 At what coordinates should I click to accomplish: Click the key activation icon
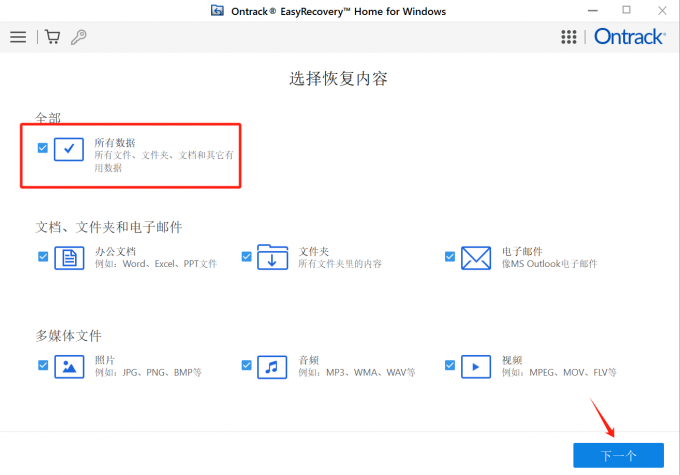coord(78,37)
